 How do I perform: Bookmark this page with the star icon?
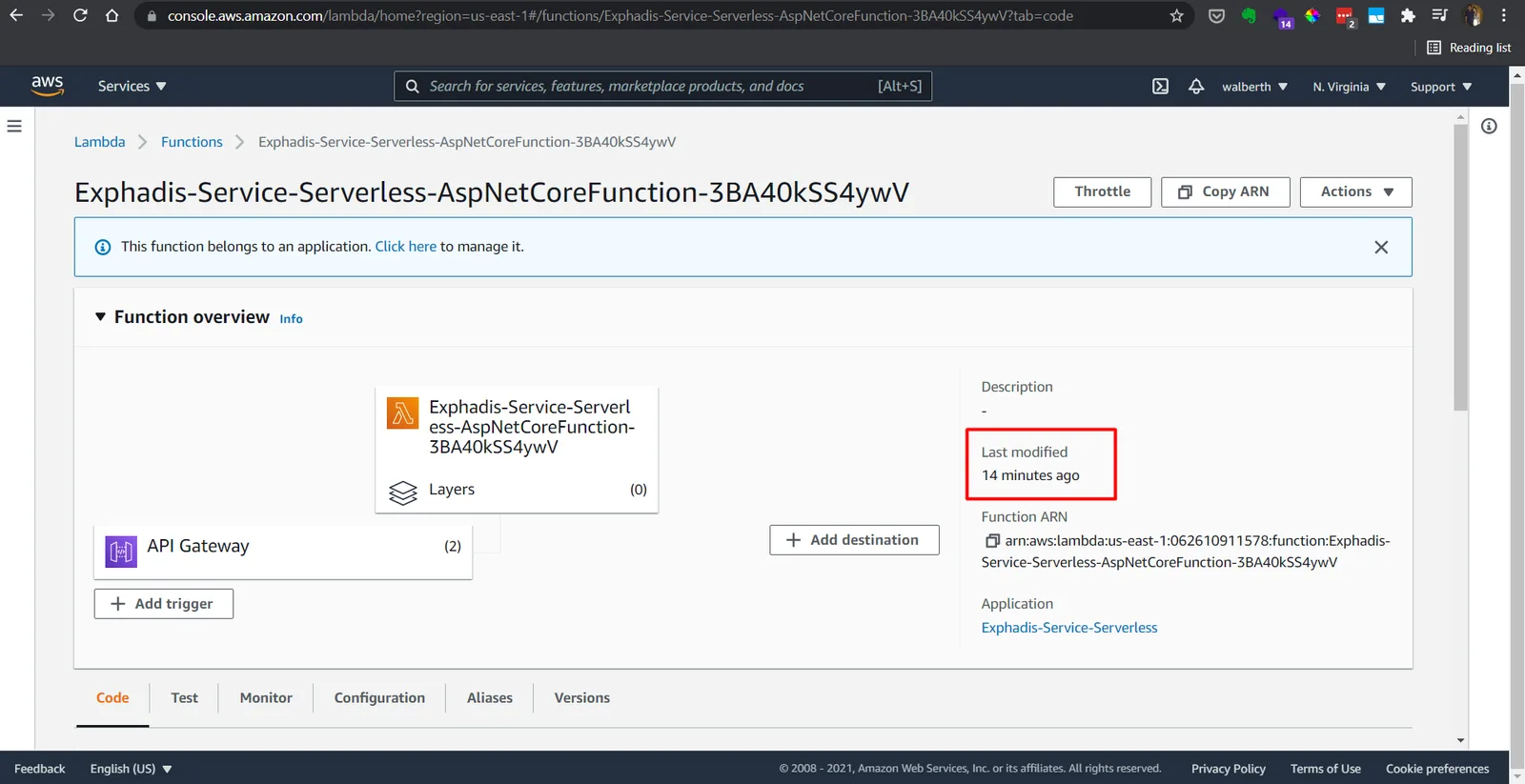click(1176, 15)
